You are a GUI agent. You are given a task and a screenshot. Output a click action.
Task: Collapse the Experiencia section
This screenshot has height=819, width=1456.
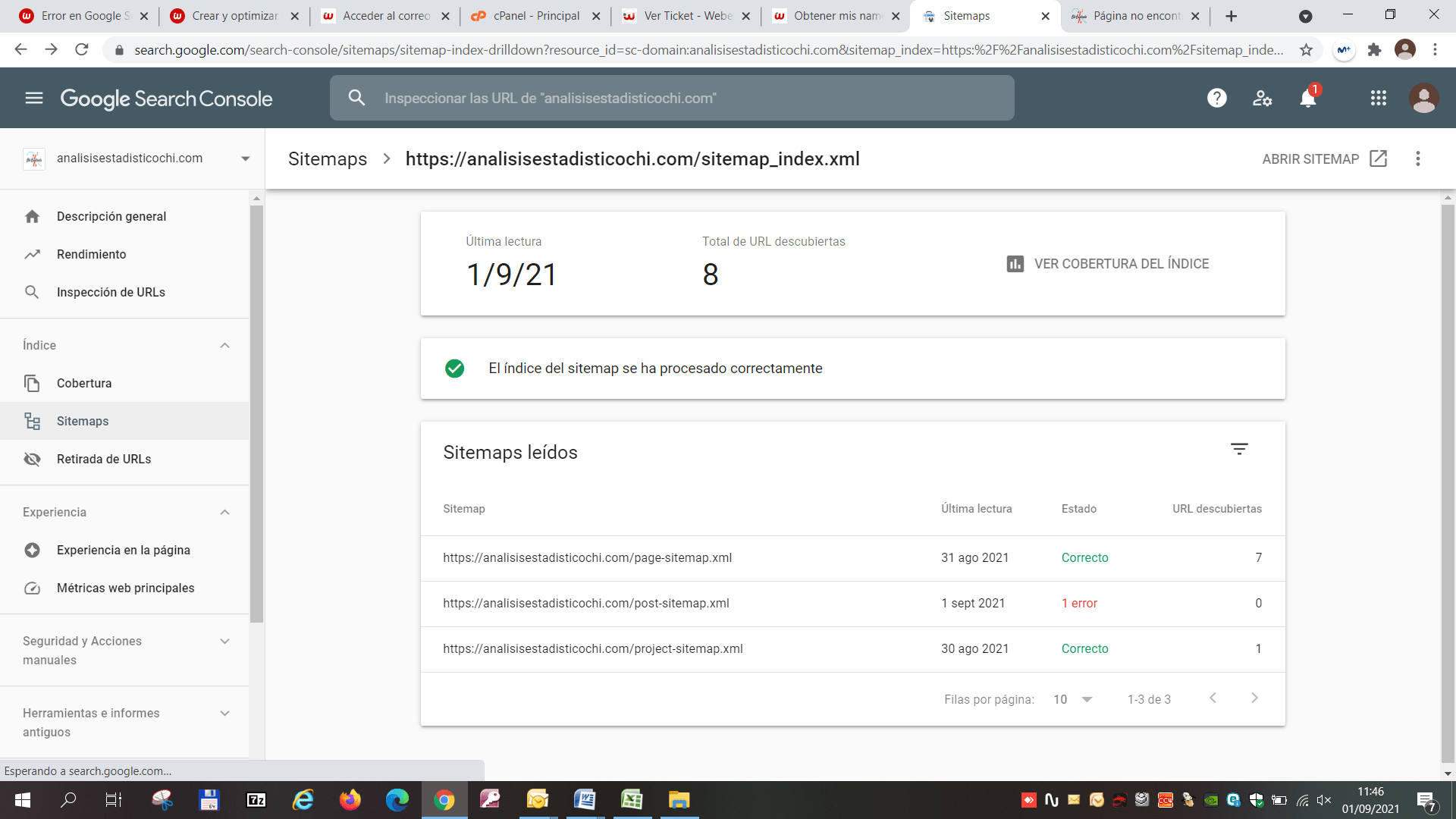pyautogui.click(x=224, y=513)
